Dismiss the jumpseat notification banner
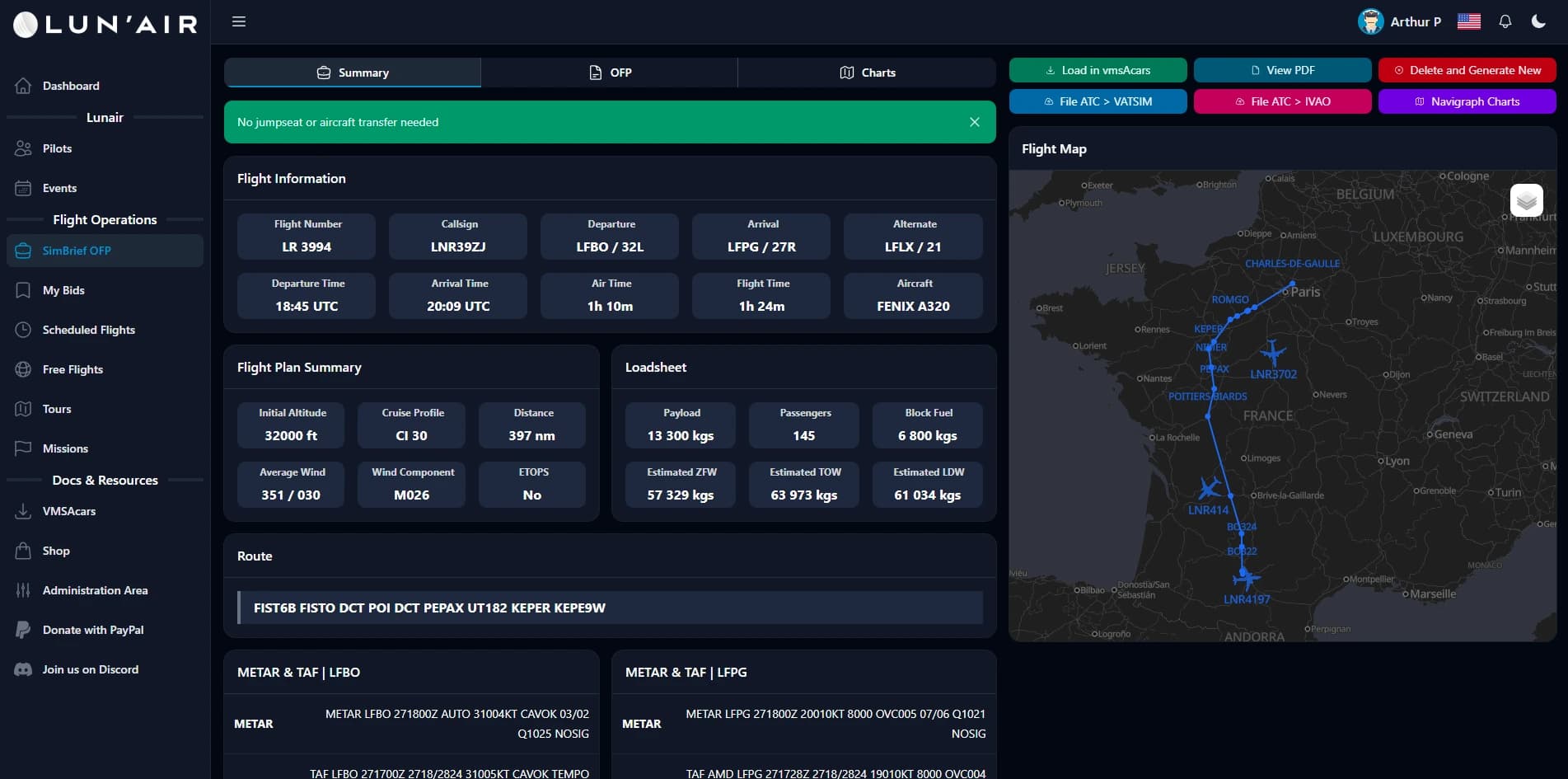This screenshot has width=1568, height=779. [x=974, y=121]
